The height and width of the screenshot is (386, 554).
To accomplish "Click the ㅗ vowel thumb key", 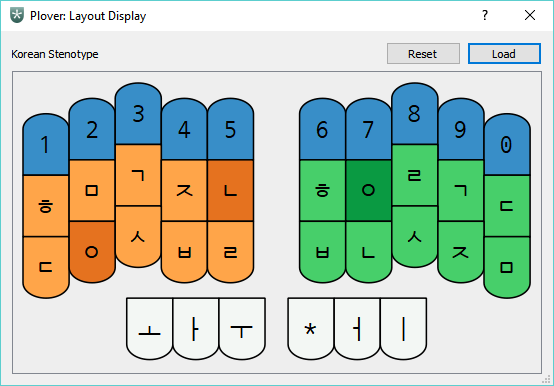I will coord(149,329).
